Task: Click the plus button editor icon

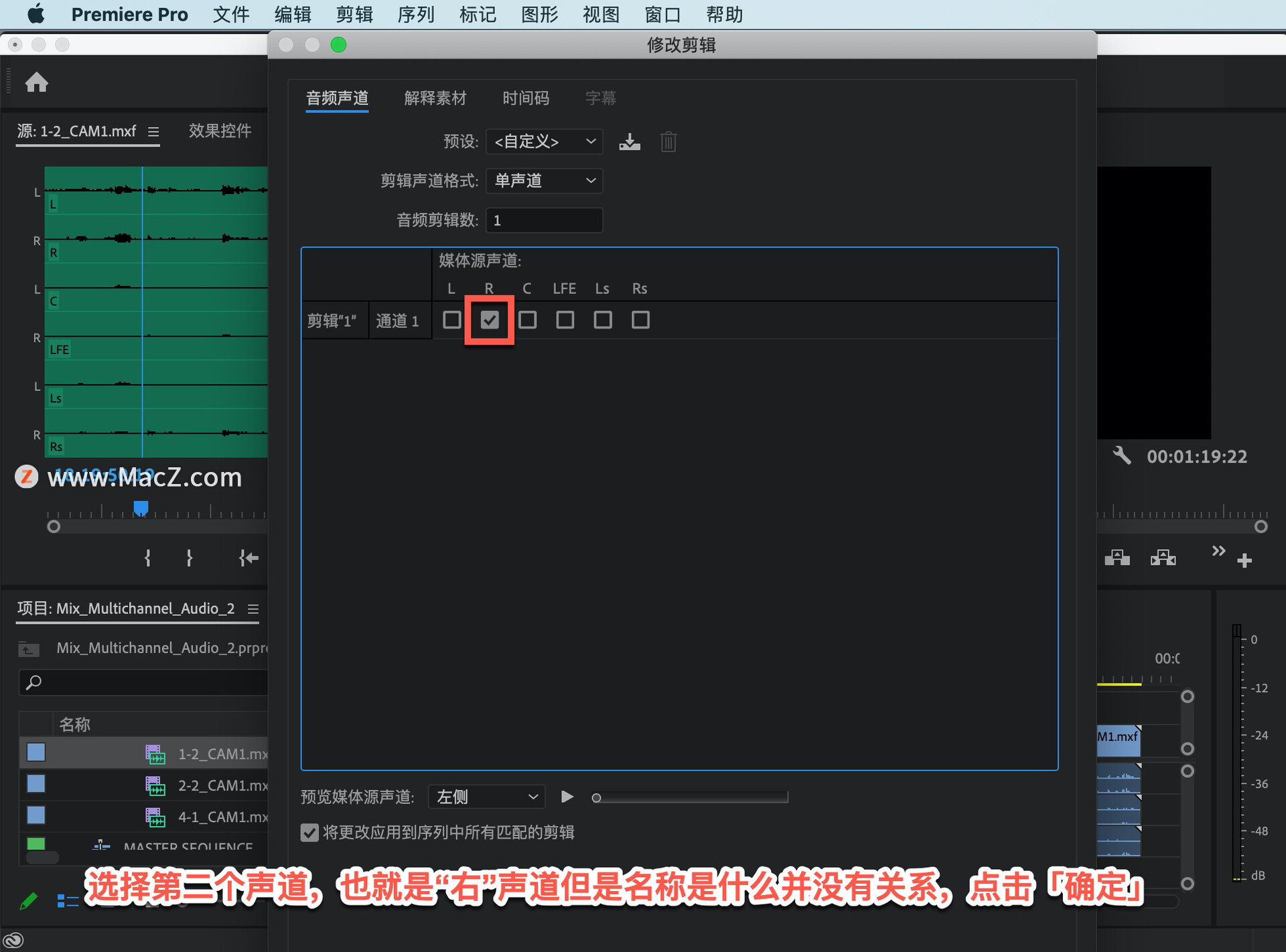Action: tap(1244, 560)
